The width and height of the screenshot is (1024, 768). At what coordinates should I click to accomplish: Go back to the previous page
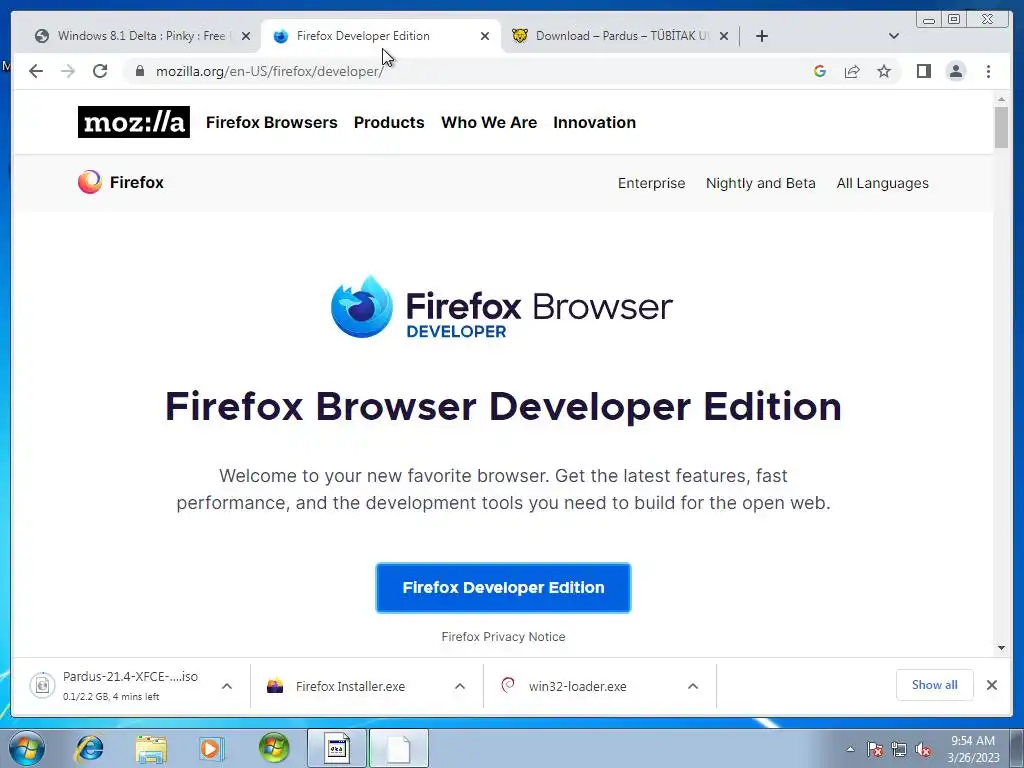point(36,71)
